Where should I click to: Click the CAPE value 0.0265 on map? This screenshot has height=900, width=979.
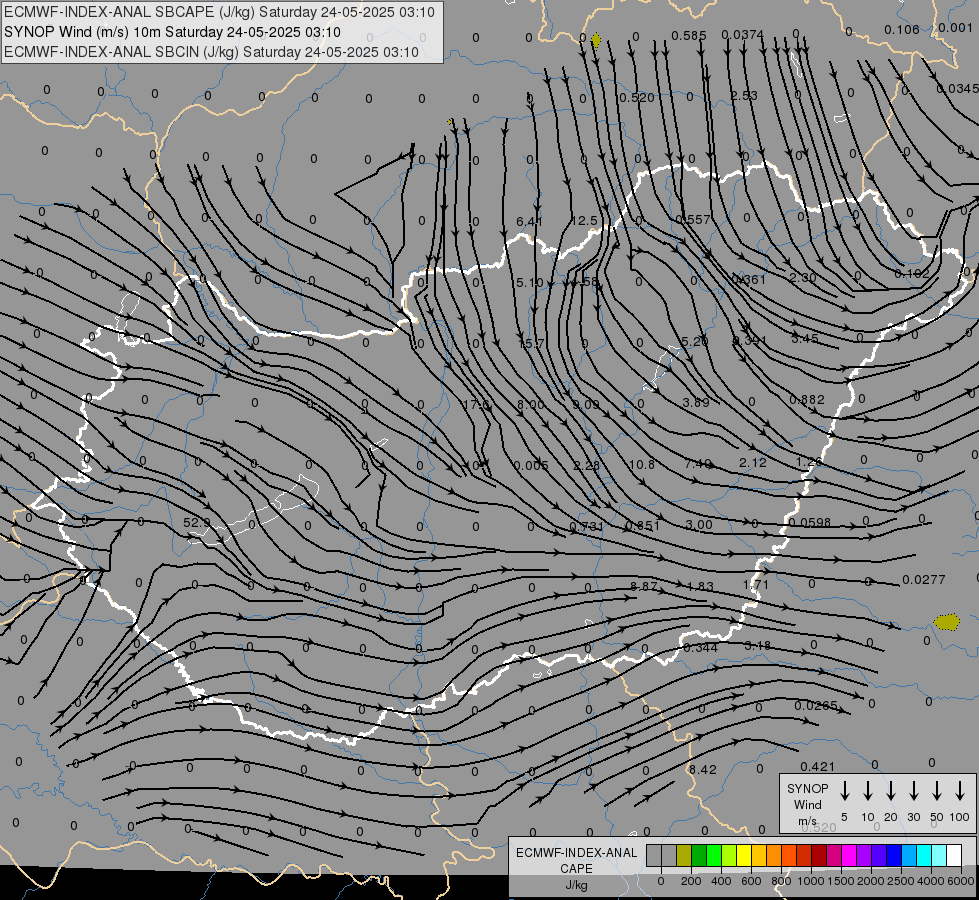[816, 706]
